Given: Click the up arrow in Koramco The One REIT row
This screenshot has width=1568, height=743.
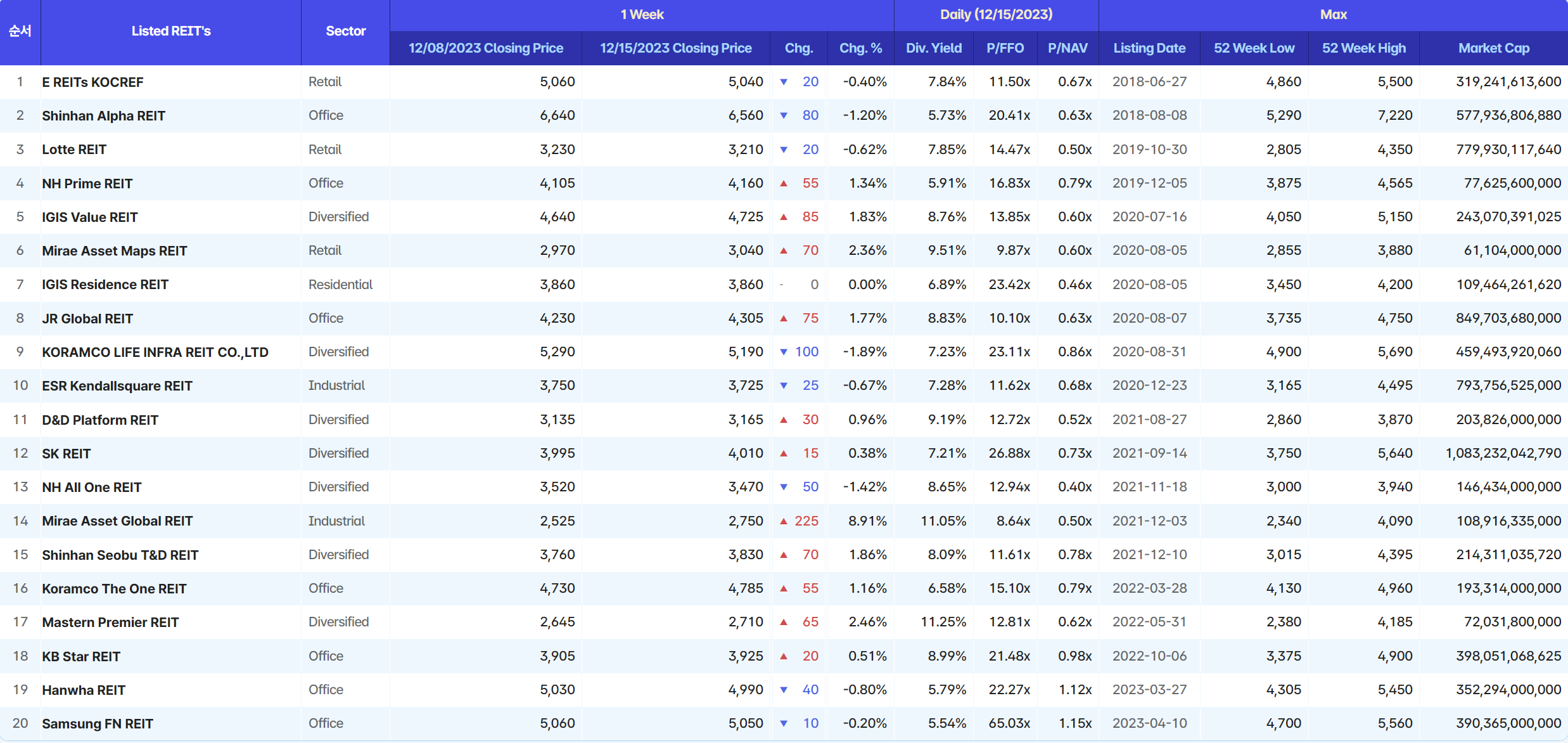Looking at the screenshot, I should tap(784, 588).
